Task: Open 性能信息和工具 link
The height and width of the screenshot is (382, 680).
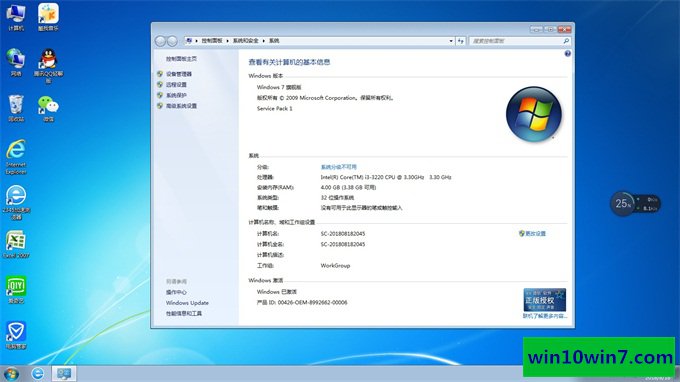Action: click(183, 313)
